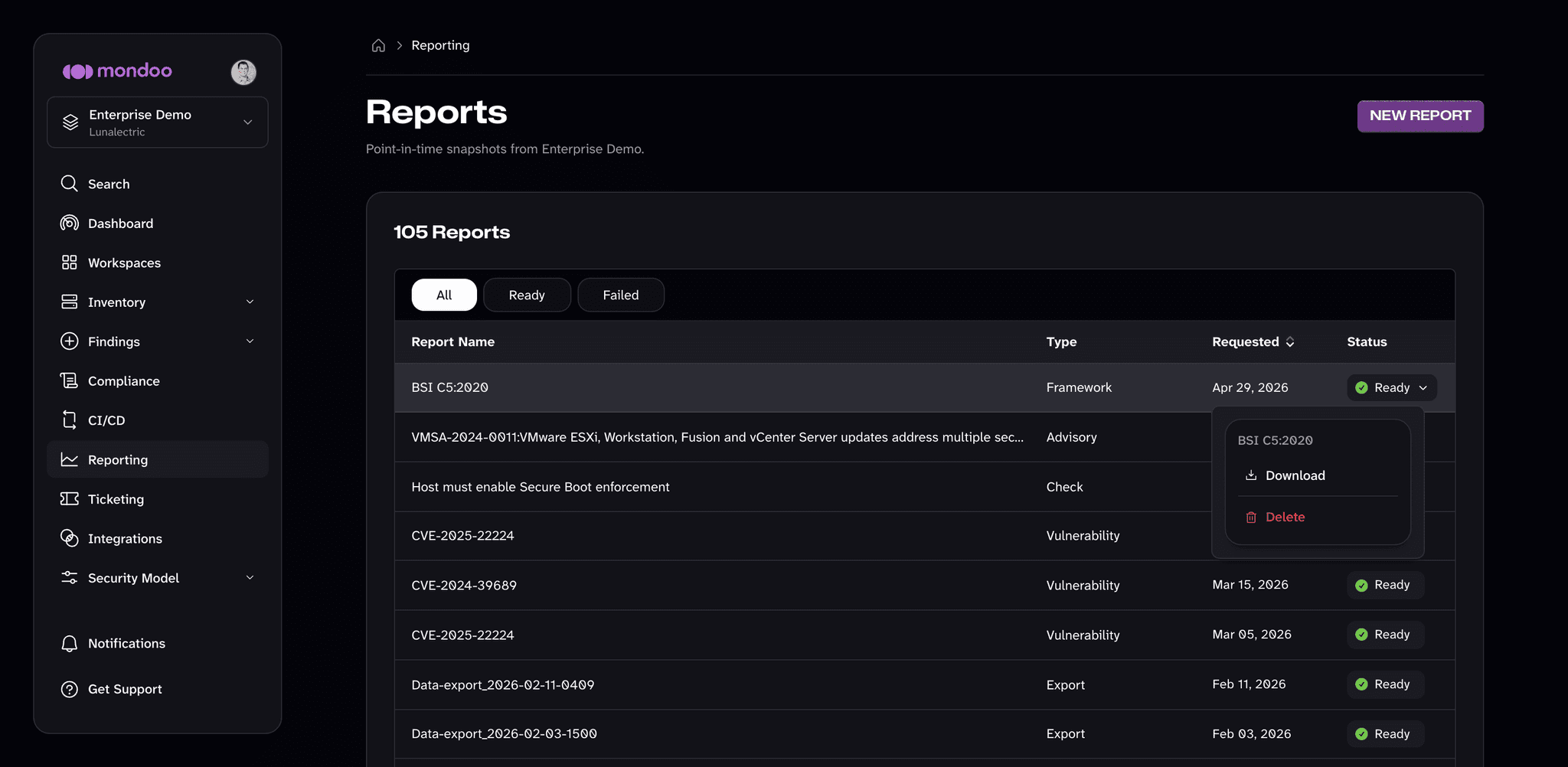Click the Mar 05, 2026 date cell

pos(1252,635)
